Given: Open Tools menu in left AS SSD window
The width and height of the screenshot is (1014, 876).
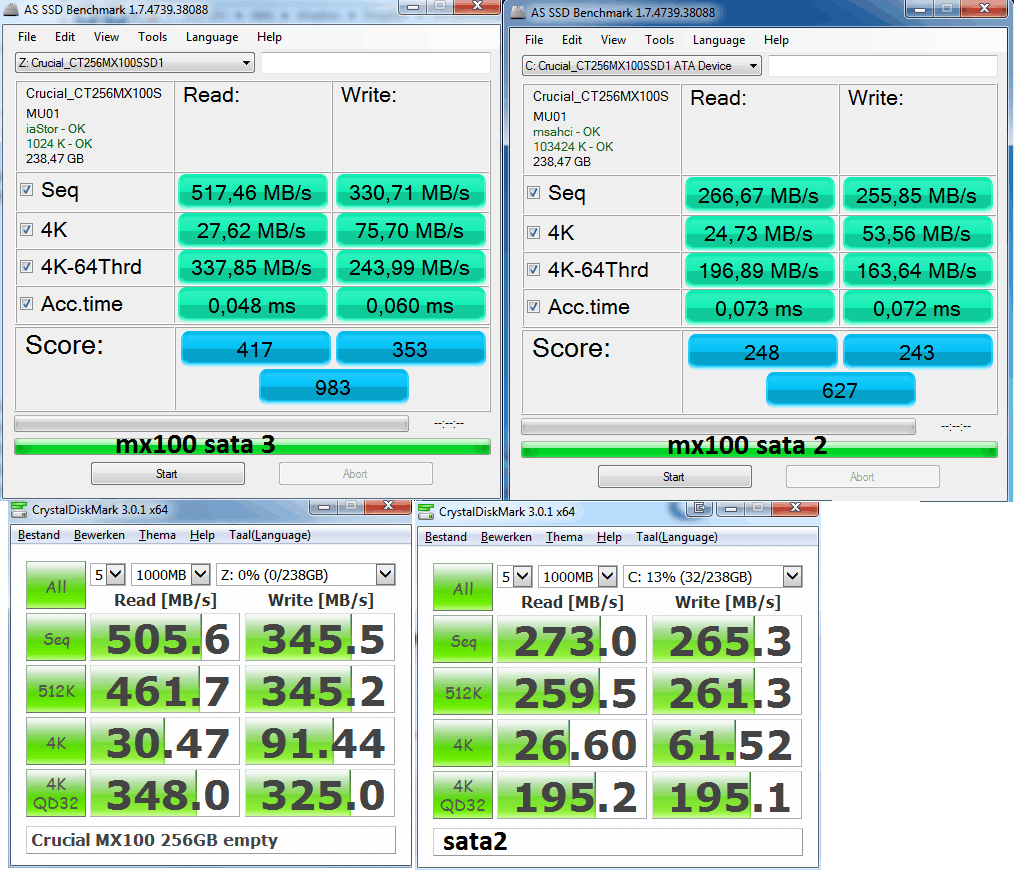Looking at the screenshot, I should click(x=153, y=37).
